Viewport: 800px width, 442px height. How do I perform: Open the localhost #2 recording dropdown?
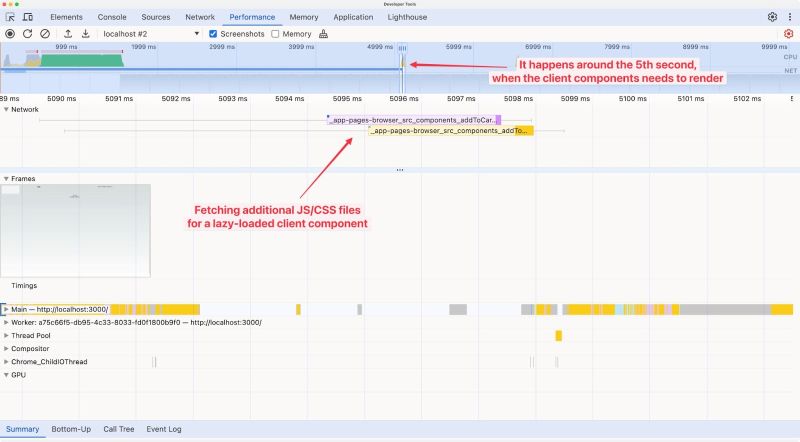[x=151, y=34]
